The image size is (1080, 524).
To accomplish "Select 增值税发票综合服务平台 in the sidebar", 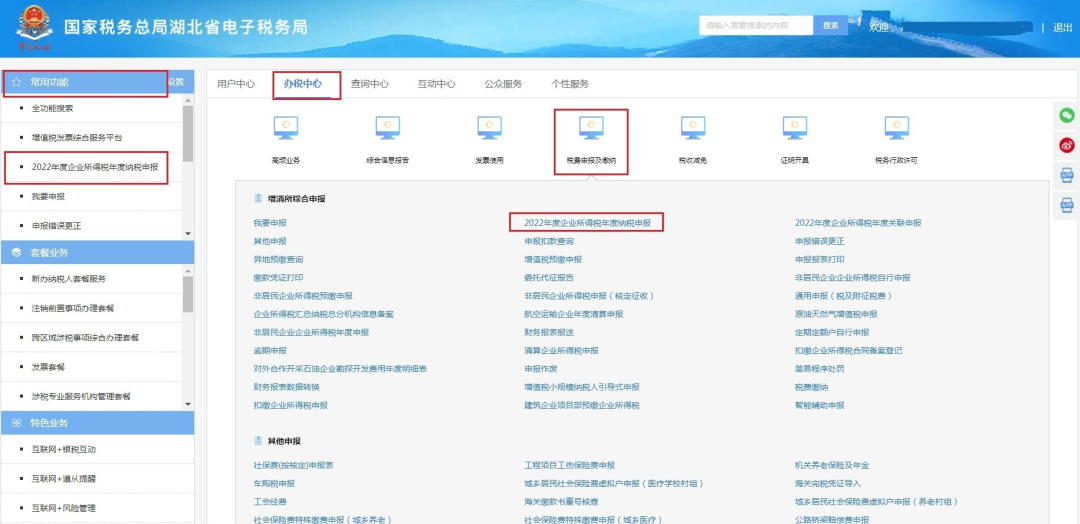I will coord(77,137).
